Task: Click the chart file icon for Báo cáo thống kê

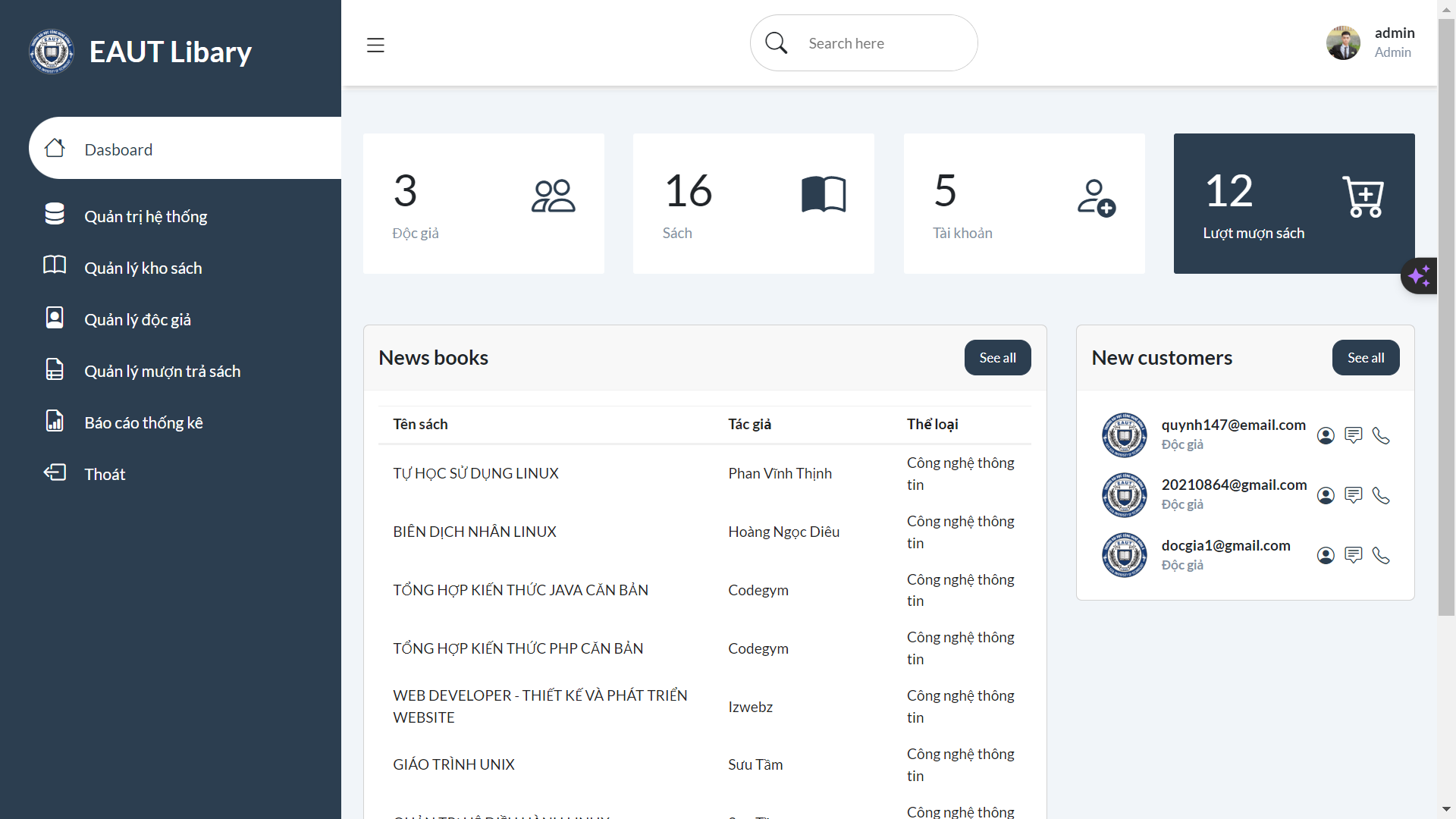Action: (55, 420)
